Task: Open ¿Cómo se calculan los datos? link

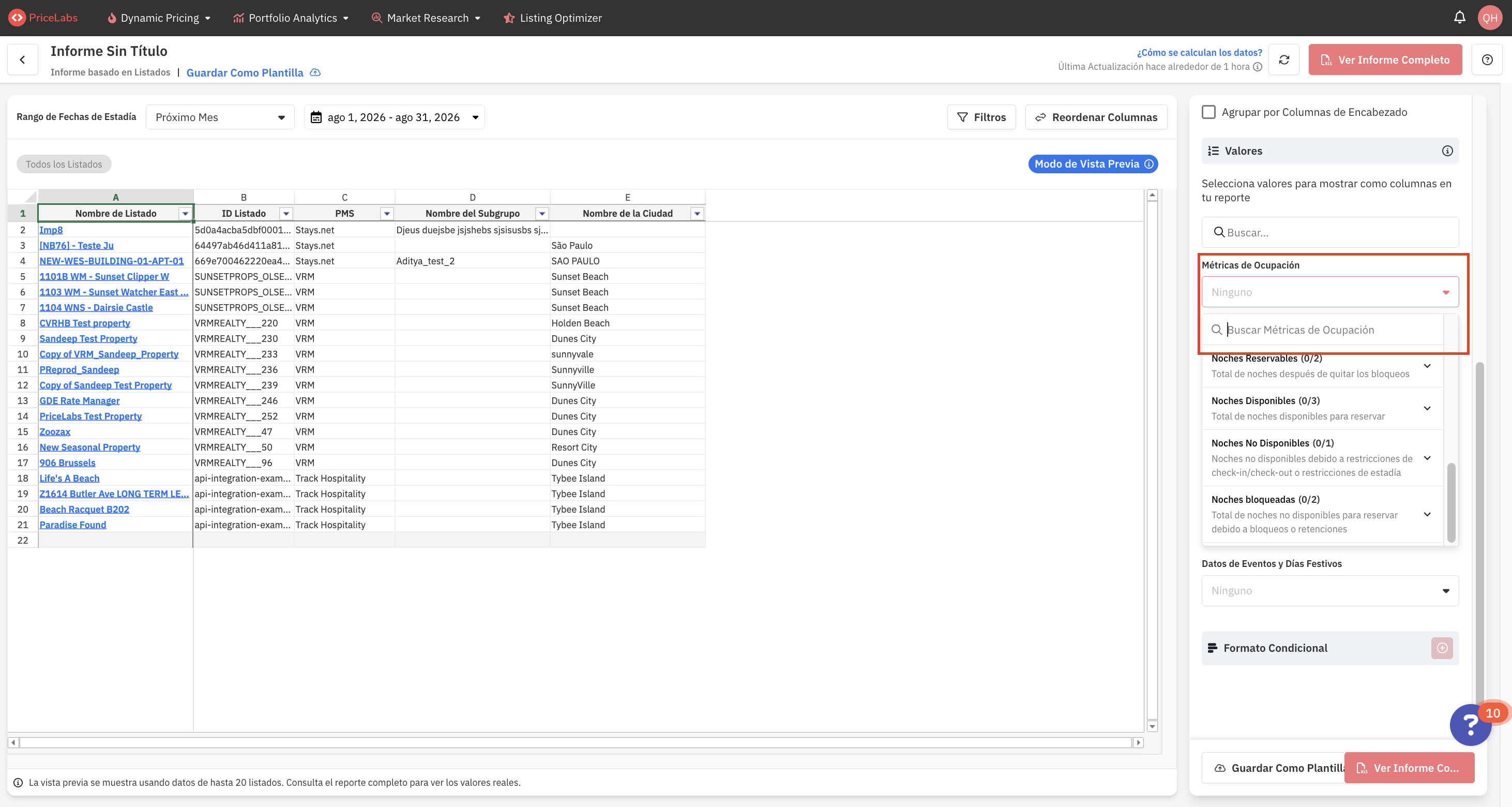Action: click(x=1199, y=52)
